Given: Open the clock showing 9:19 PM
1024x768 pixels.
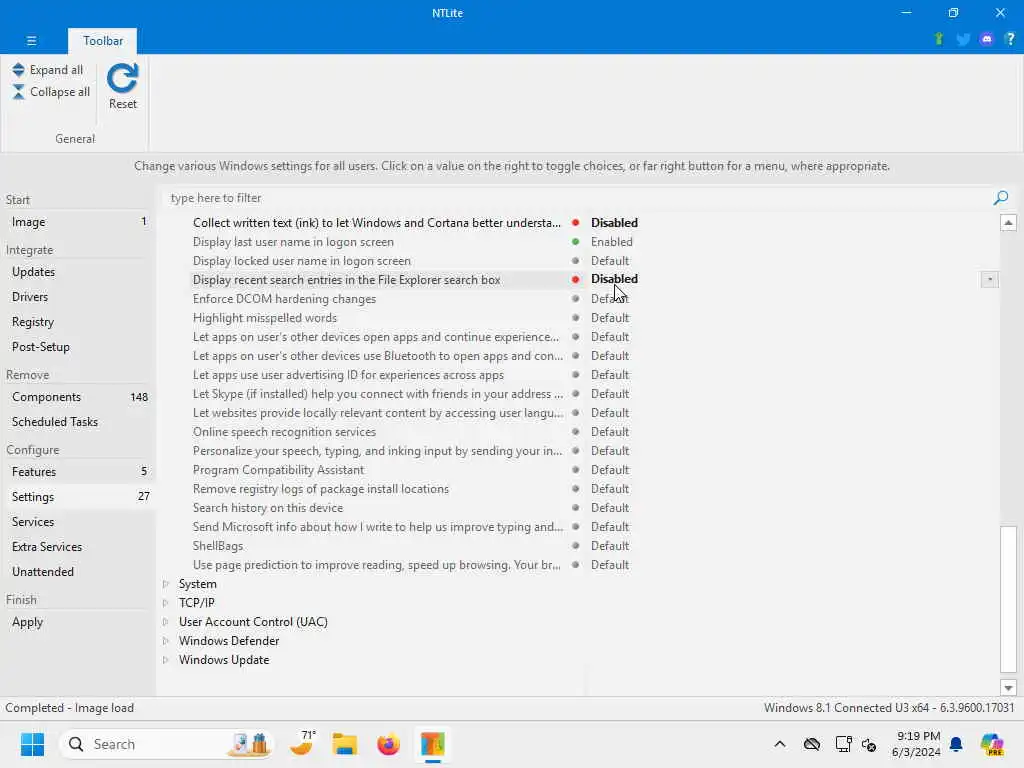Looking at the screenshot, I should [x=916, y=744].
